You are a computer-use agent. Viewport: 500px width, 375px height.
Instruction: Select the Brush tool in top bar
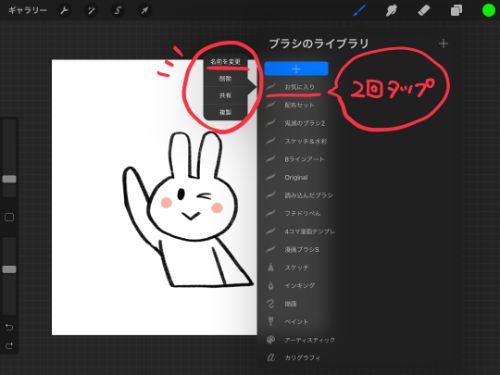tap(360, 10)
